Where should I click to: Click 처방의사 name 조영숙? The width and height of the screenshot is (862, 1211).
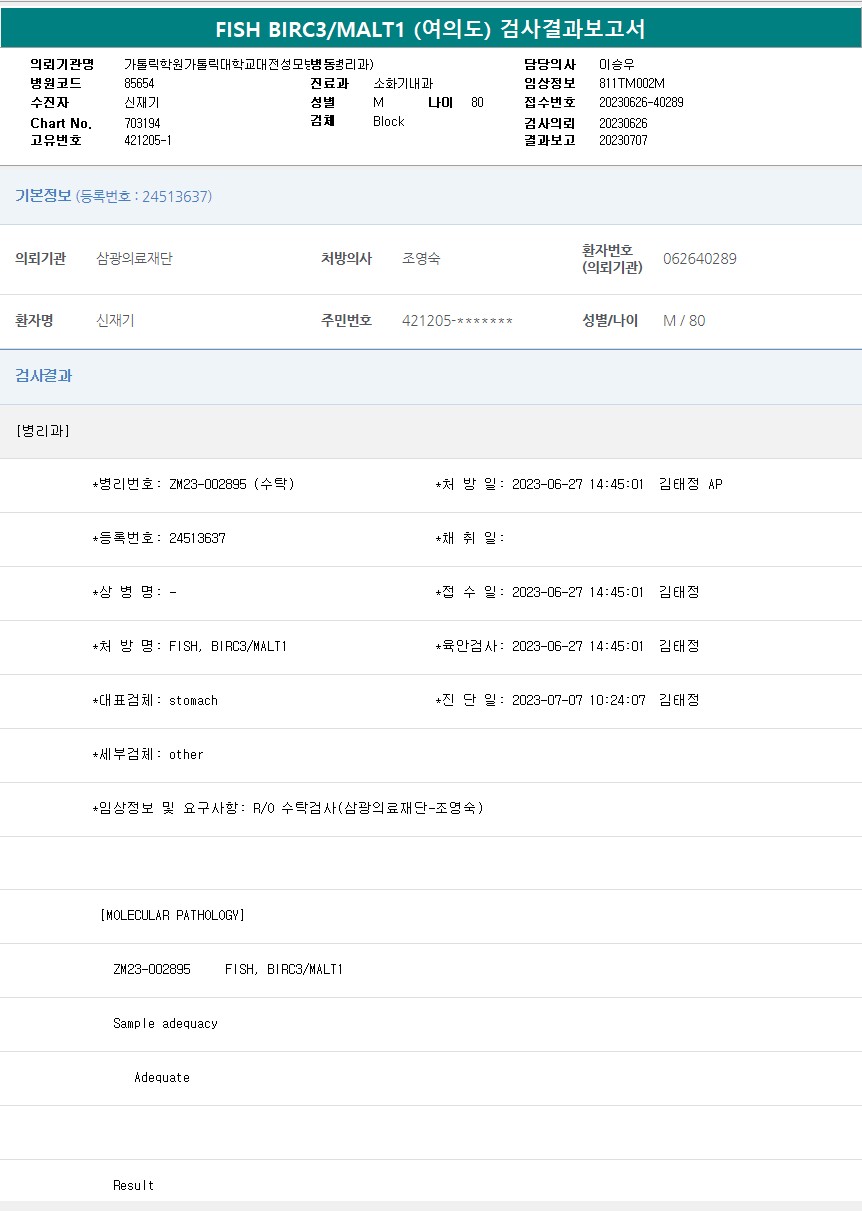pyautogui.click(x=421, y=259)
